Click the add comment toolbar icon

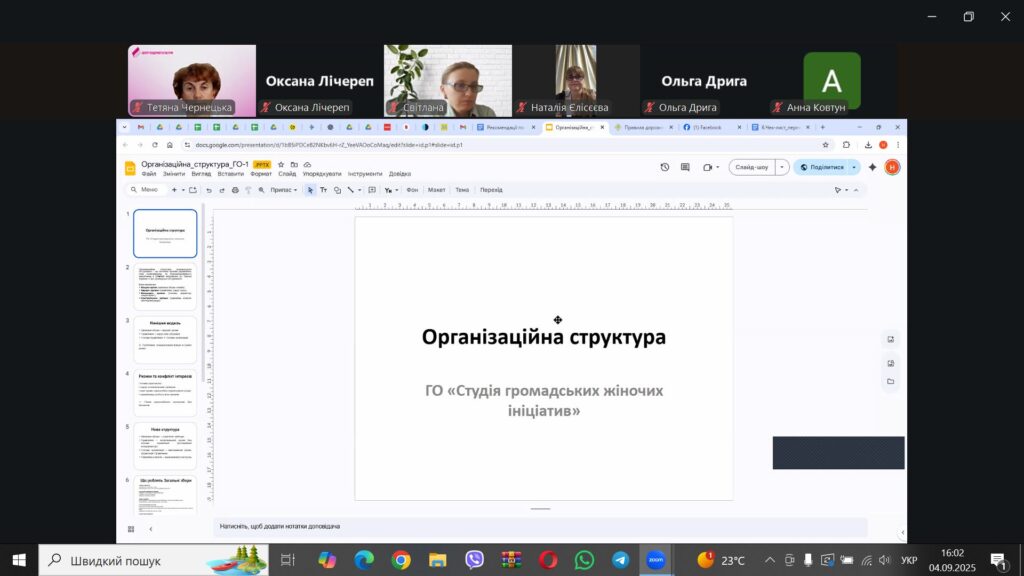(x=372, y=190)
